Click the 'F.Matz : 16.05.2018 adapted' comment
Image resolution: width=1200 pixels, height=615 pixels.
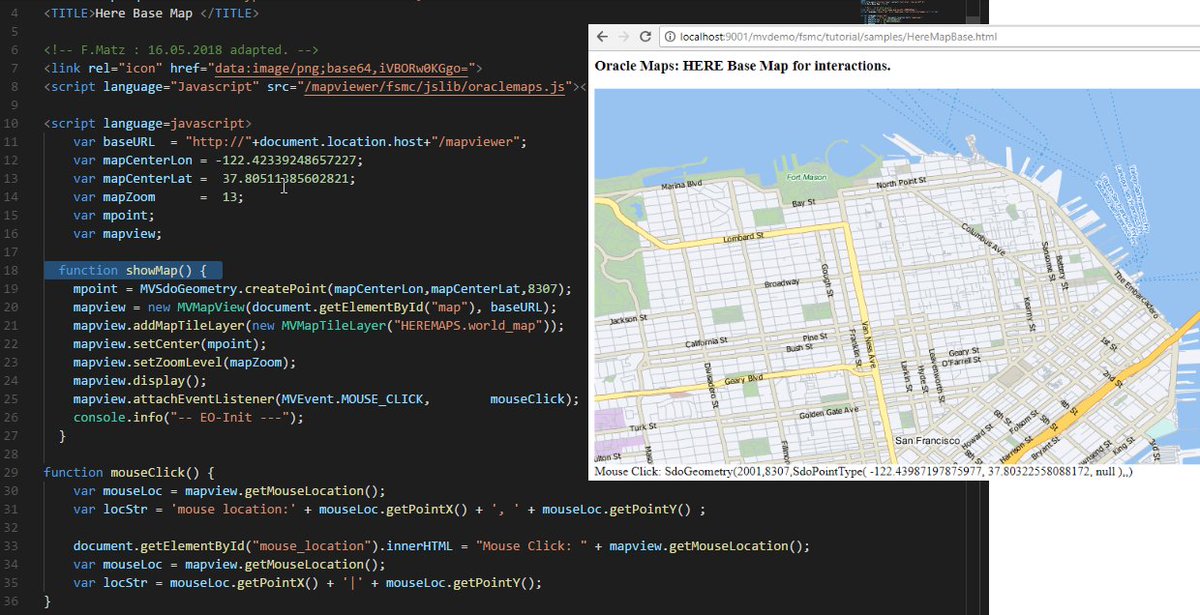179,48
